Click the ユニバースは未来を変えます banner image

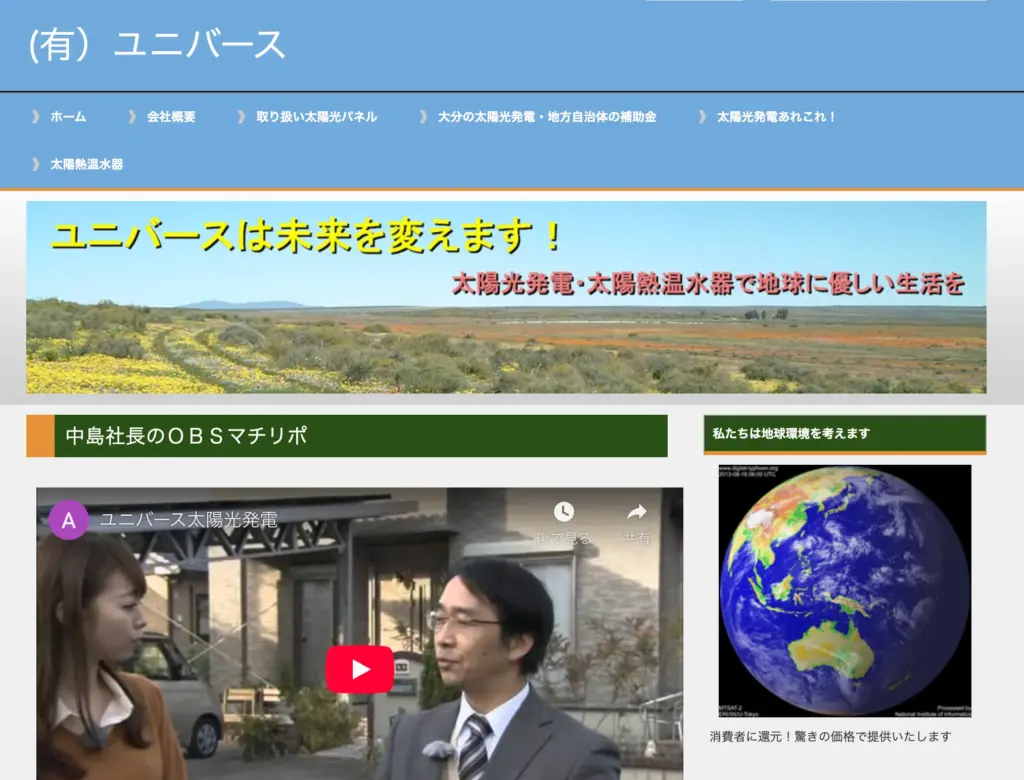click(506, 297)
